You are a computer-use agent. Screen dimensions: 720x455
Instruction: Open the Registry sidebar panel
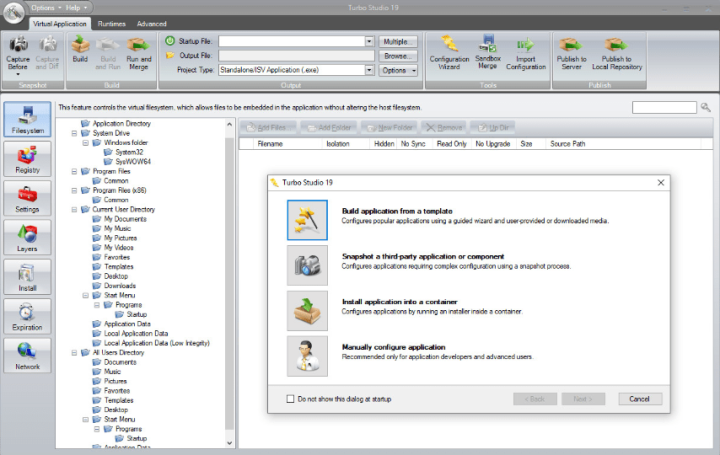pyautogui.click(x=28, y=159)
